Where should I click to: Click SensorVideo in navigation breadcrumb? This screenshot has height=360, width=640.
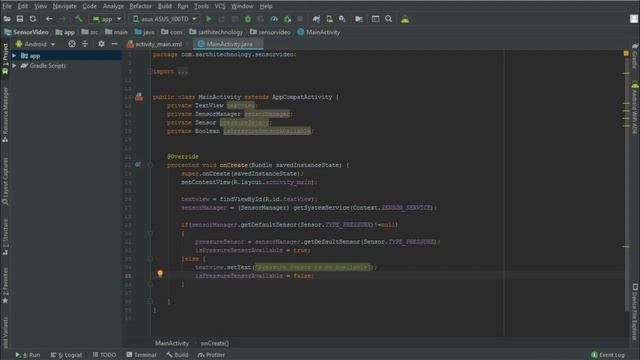(x=27, y=32)
